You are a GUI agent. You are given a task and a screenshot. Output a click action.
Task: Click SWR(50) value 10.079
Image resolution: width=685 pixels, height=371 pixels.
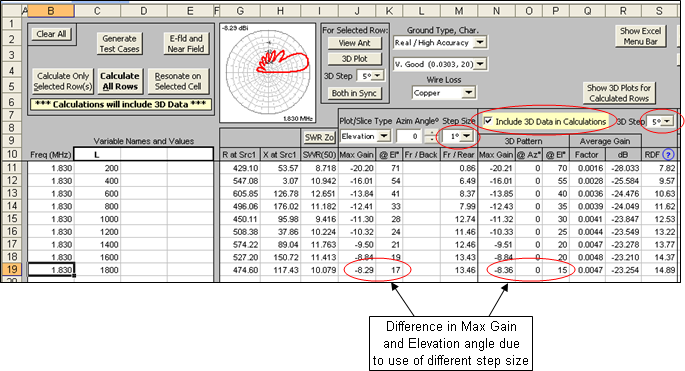coord(319,270)
